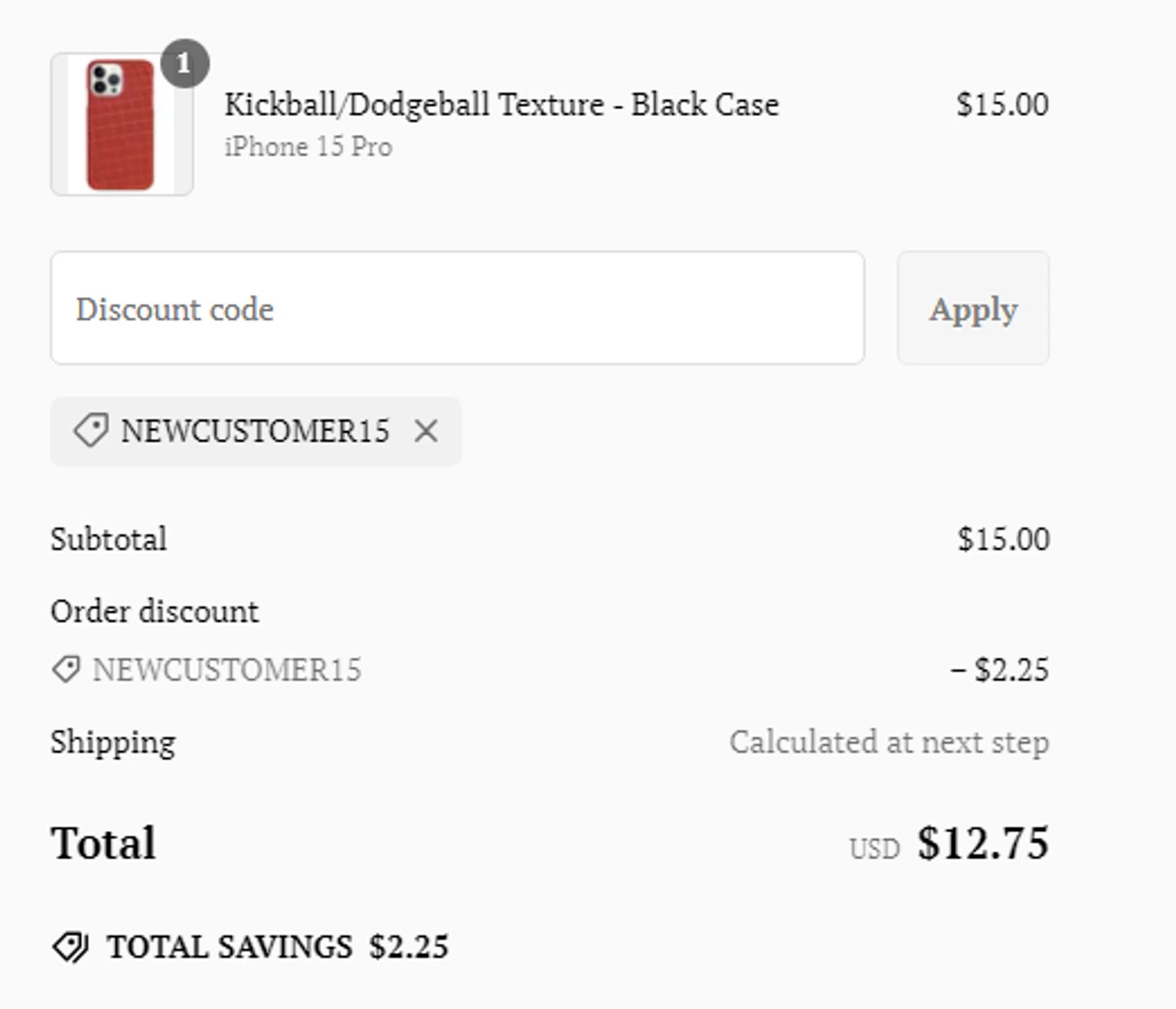Click the minus $2.25 discount amount
This screenshot has width=1176, height=1009.
click(1000, 670)
